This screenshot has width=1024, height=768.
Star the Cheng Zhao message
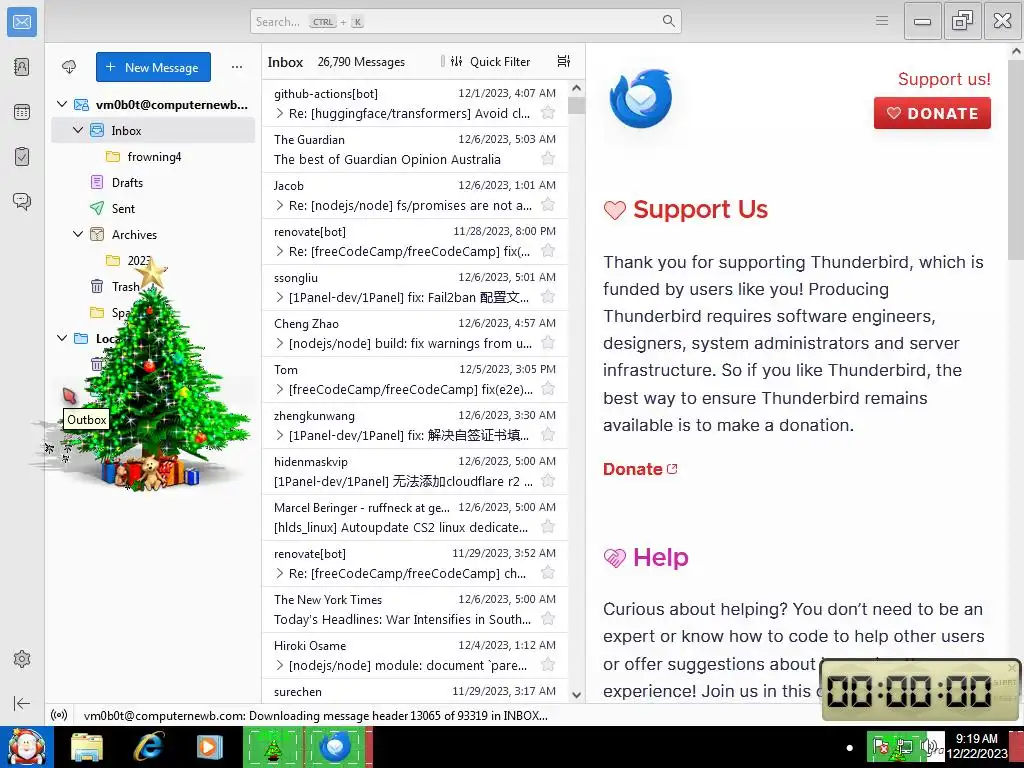[548, 343]
